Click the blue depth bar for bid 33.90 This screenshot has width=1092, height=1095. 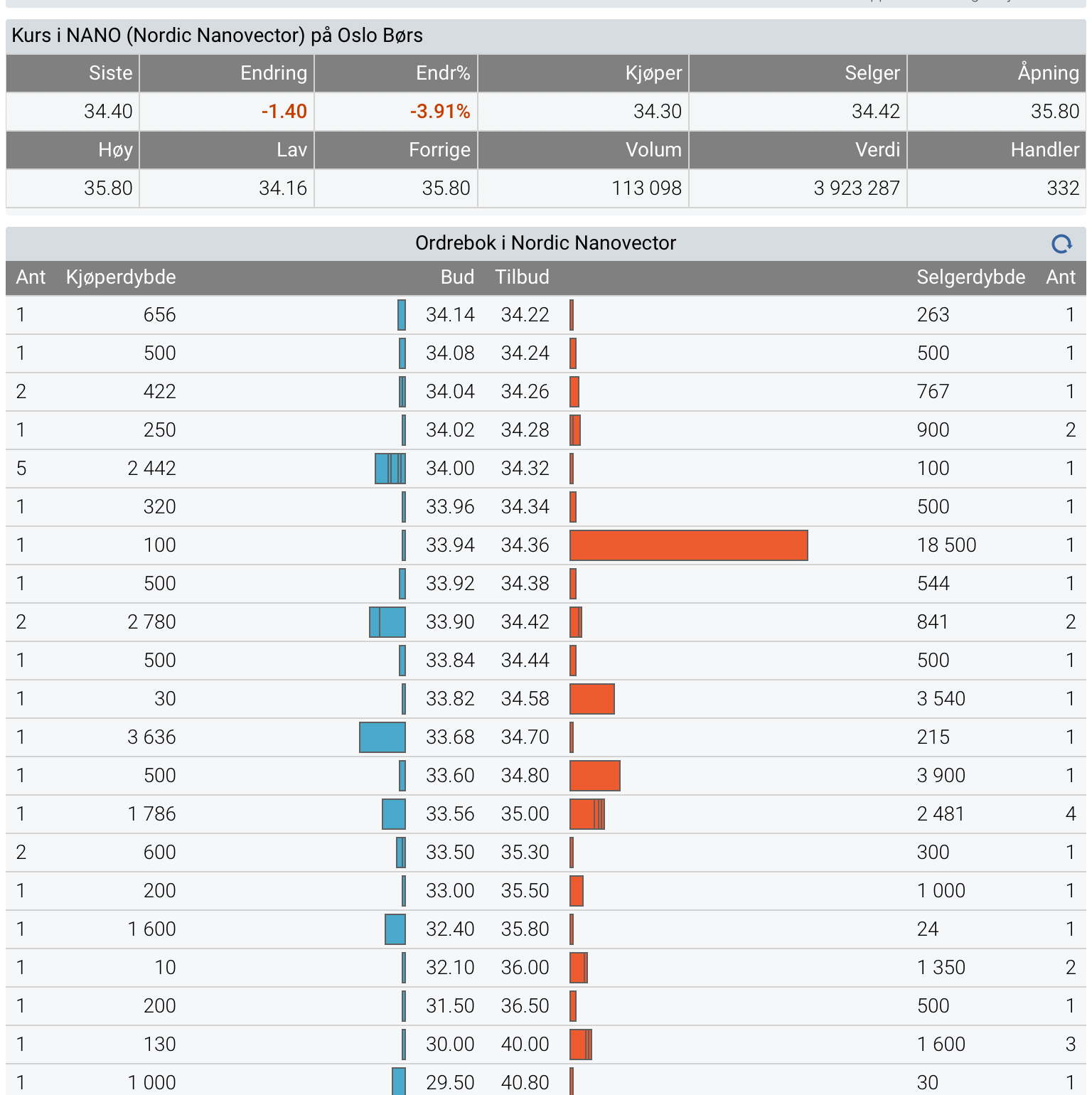tap(387, 622)
